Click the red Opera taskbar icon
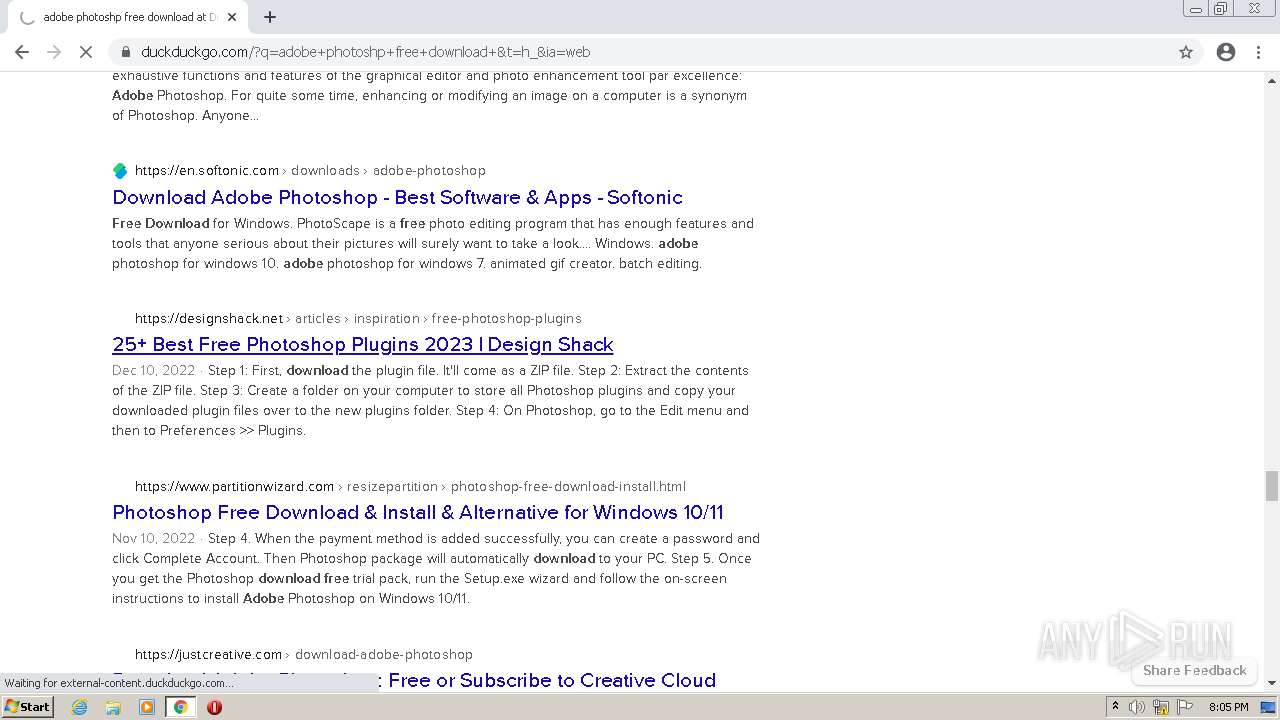This screenshot has width=1280, height=720. click(214, 707)
